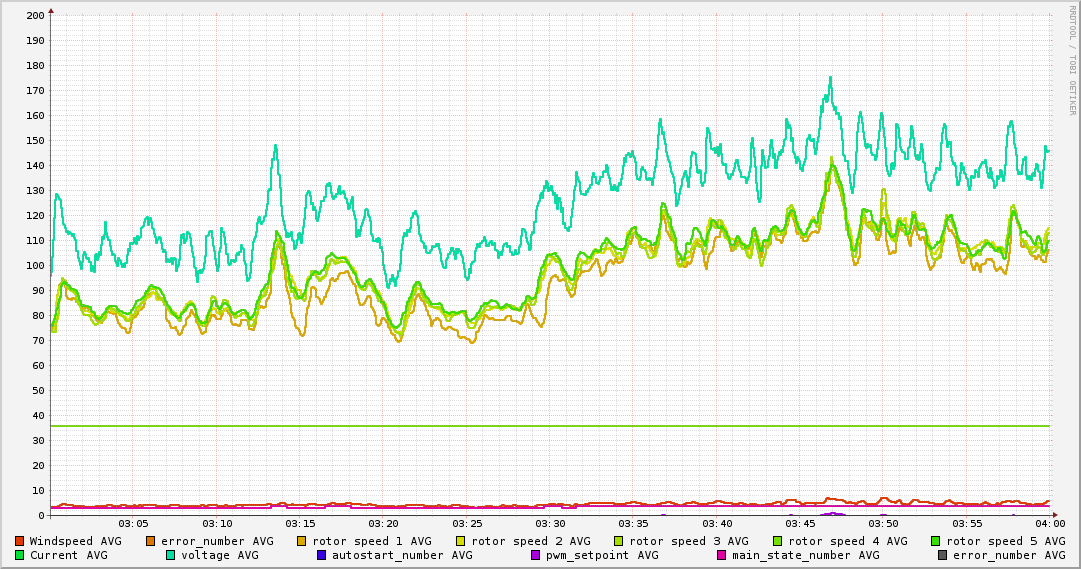Click the teal voltage AVG legend swatch
The width and height of the screenshot is (1081, 569).
click(x=170, y=555)
